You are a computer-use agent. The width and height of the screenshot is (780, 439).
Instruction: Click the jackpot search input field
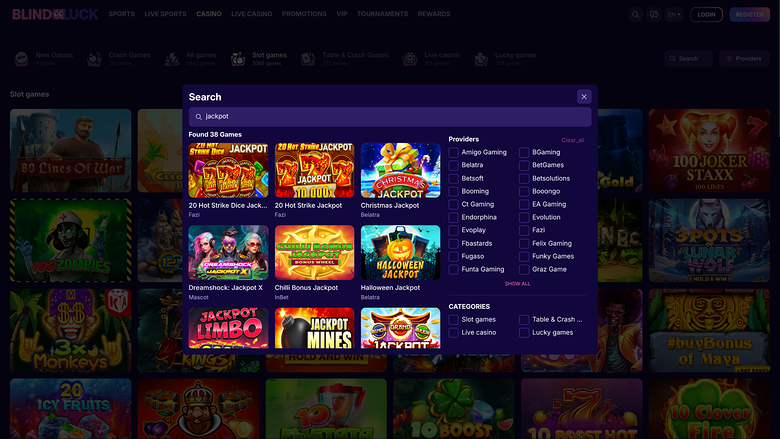point(390,116)
